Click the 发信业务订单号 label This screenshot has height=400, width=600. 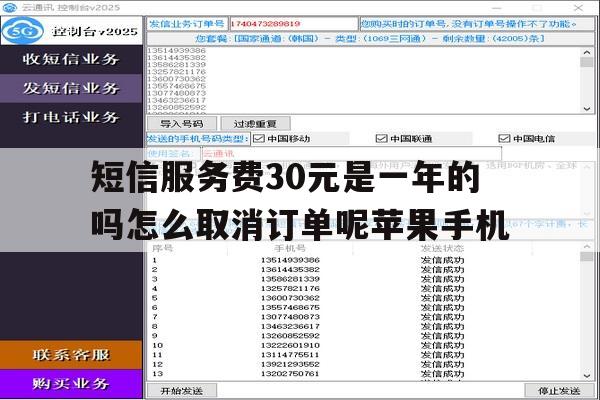tap(187, 24)
